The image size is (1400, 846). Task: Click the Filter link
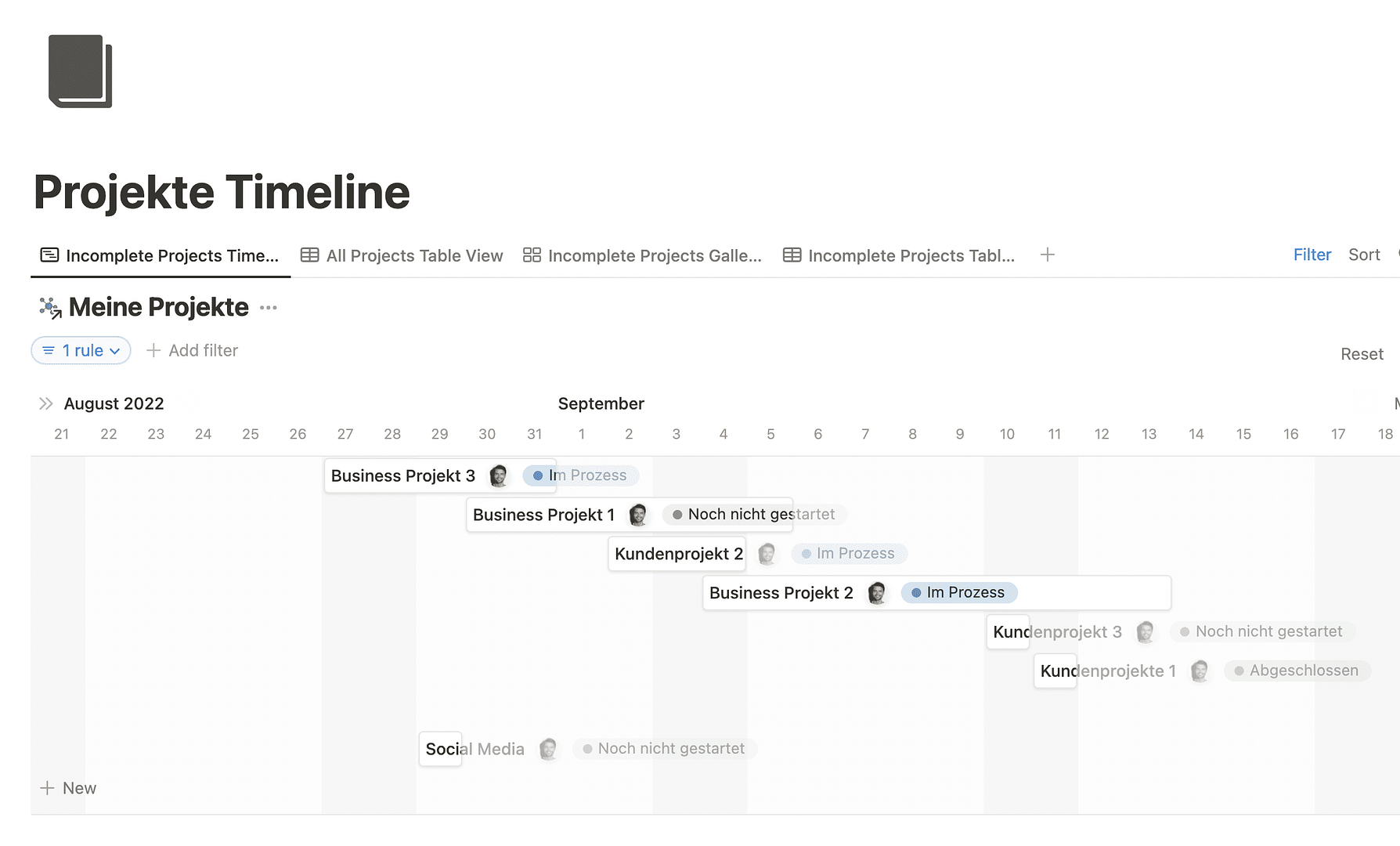(1312, 255)
